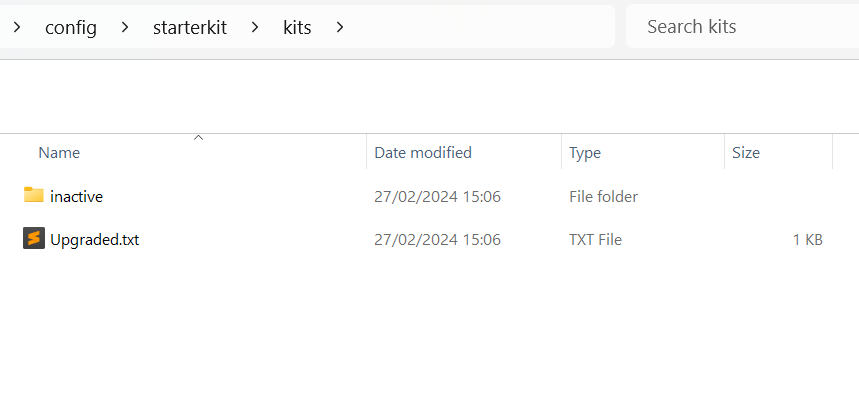Click the kits breadcrumb segment
Viewport: 859px width, 414px height.
[297, 27]
